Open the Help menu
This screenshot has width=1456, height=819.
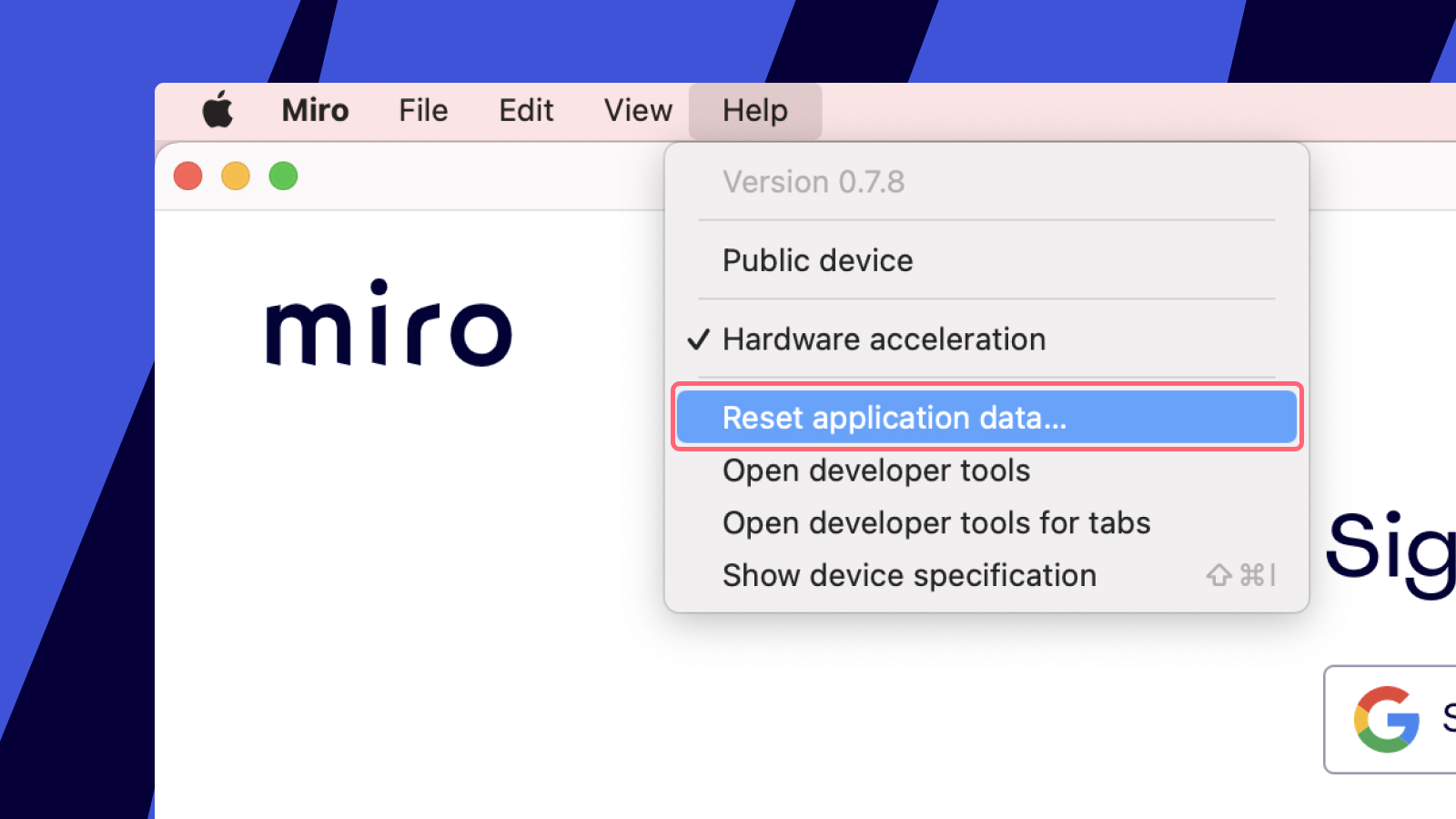(754, 110)
